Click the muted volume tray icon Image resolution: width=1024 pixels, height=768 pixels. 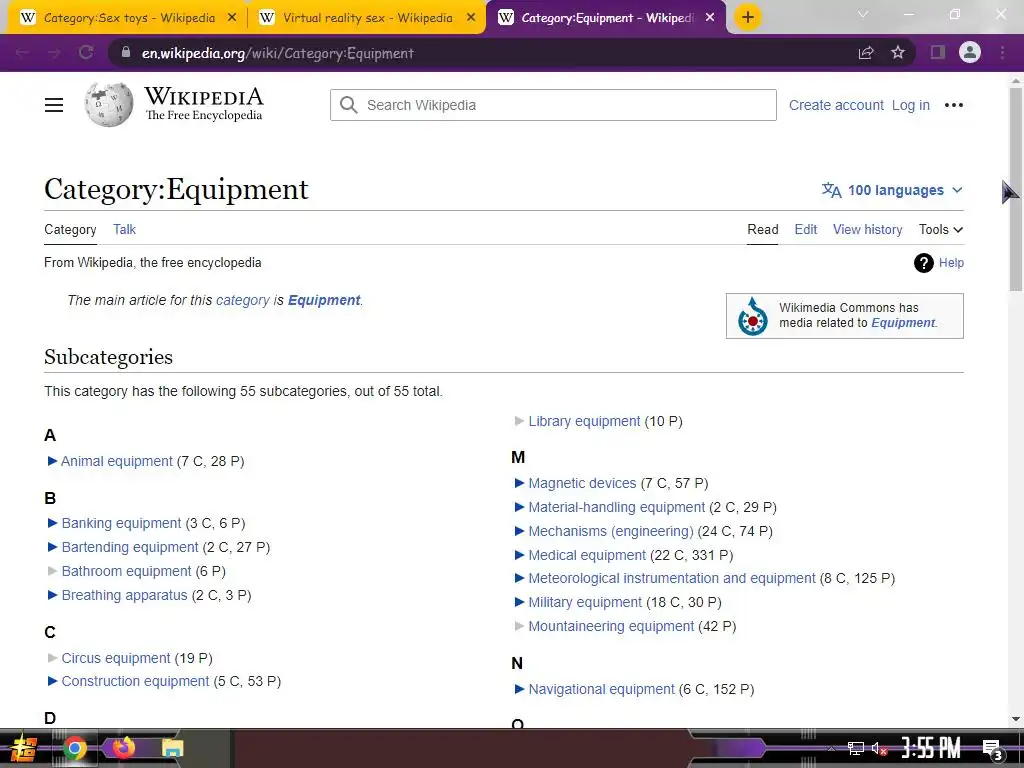point(879,748)
